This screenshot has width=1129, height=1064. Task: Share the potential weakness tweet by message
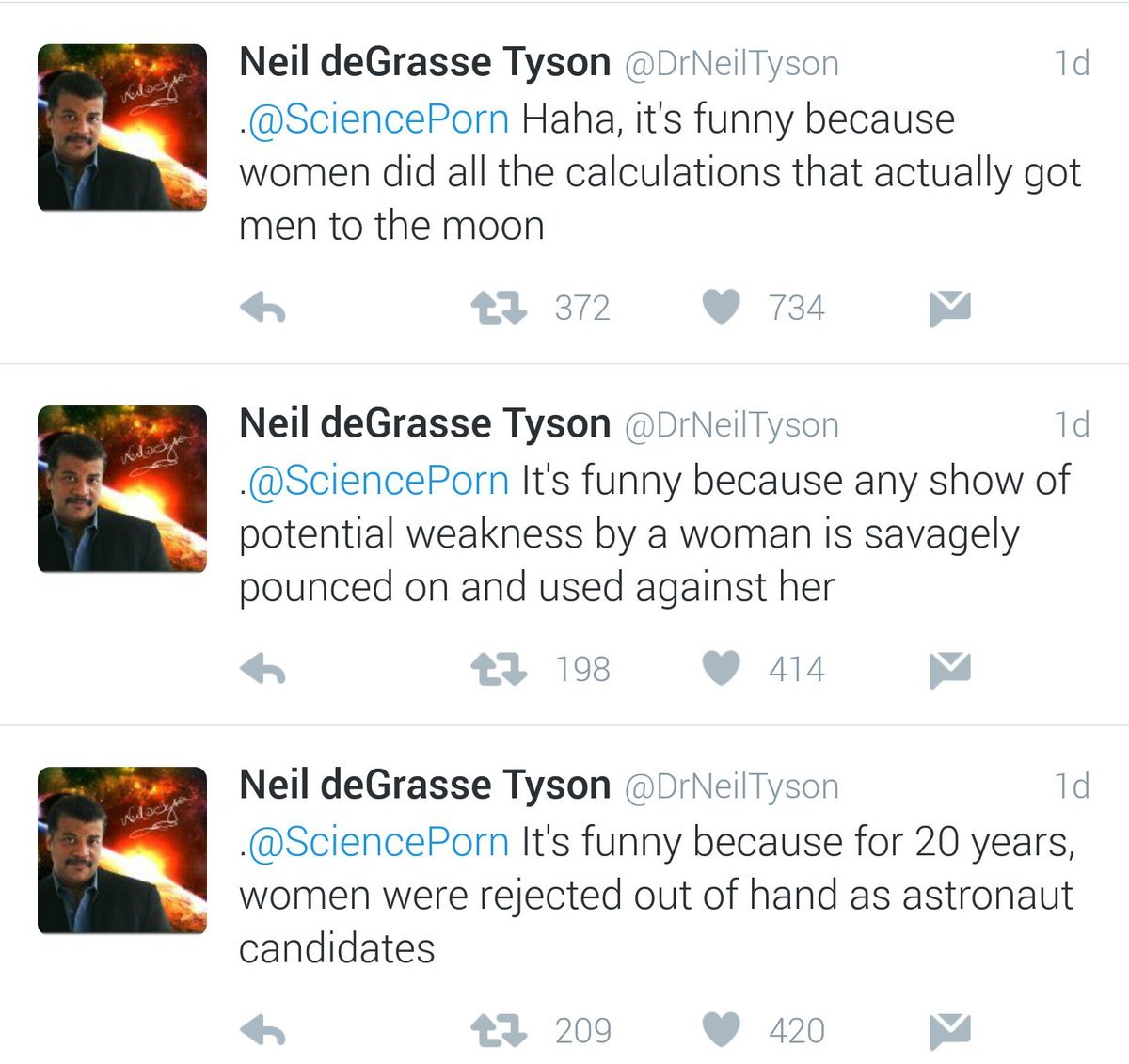(949, 669)
